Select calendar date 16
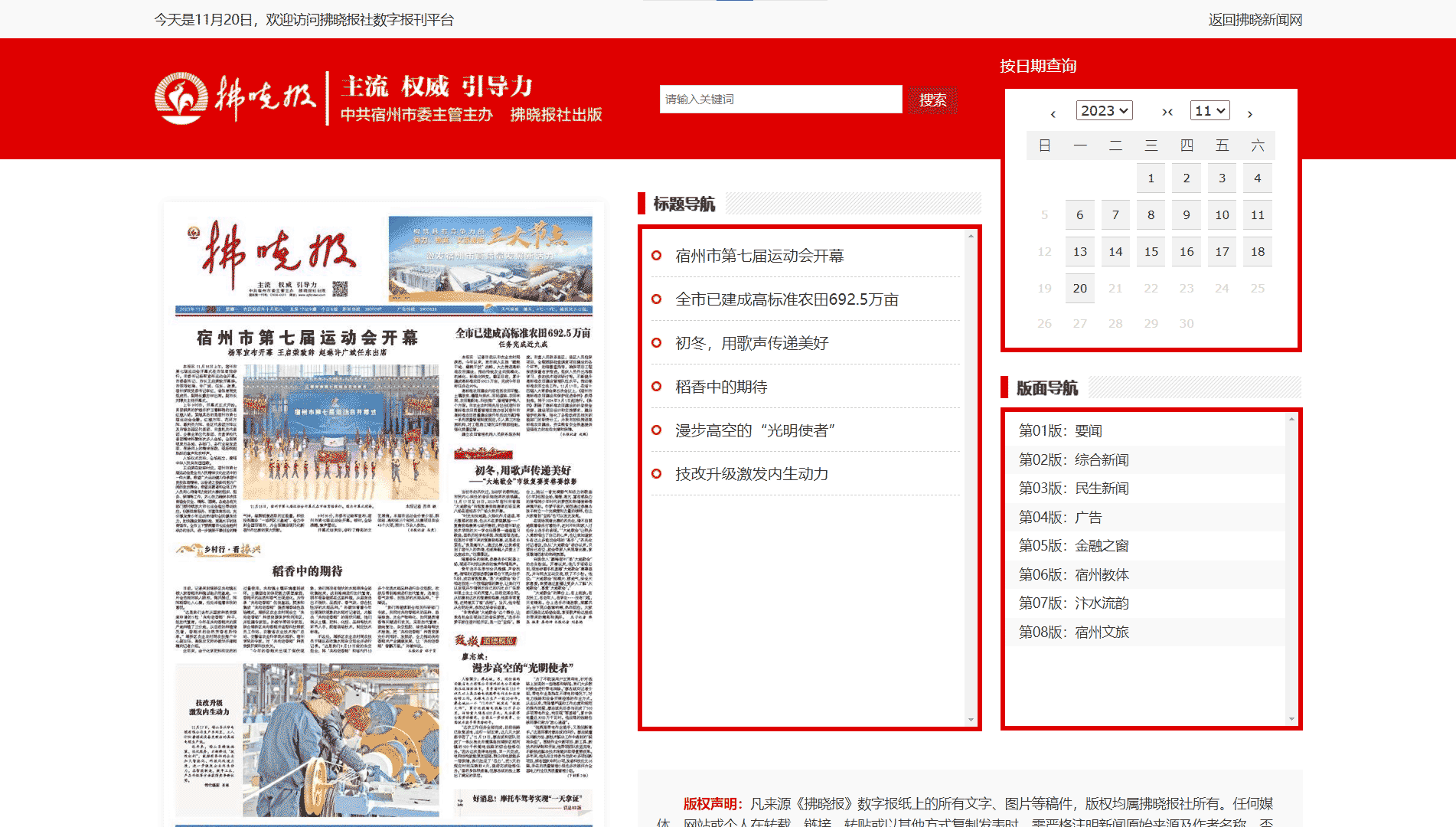Image resolution: width=1456 pixels, height=827 pixels. point(1187,251)
